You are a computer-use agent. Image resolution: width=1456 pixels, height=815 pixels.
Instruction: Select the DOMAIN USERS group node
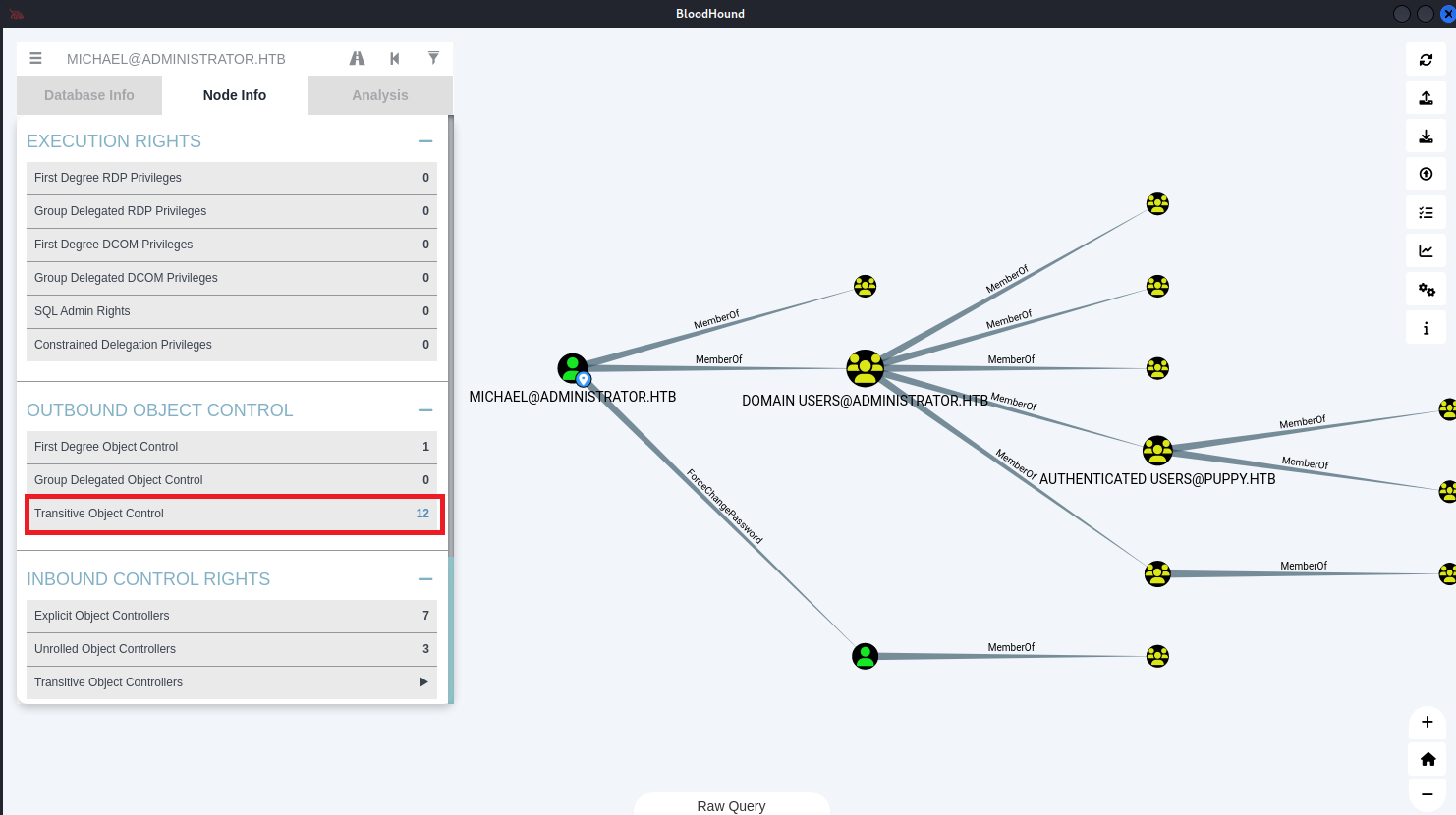[x=865, y=368]
